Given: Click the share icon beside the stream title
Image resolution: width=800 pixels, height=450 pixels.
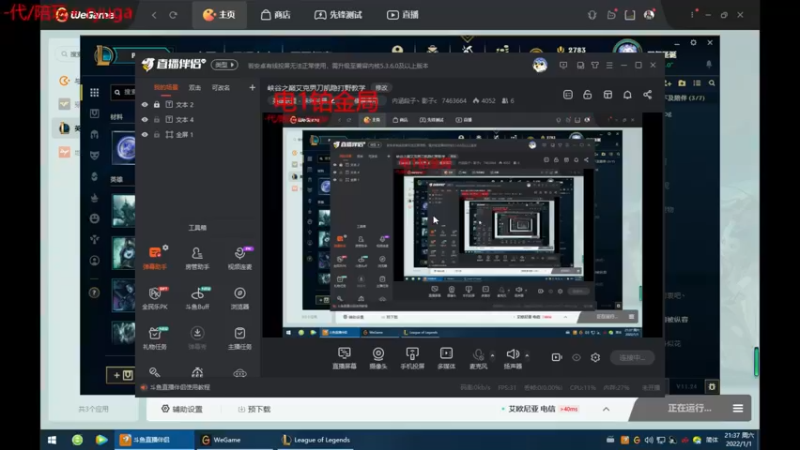Looking at the screenshot, I should (x=647, y=95).
